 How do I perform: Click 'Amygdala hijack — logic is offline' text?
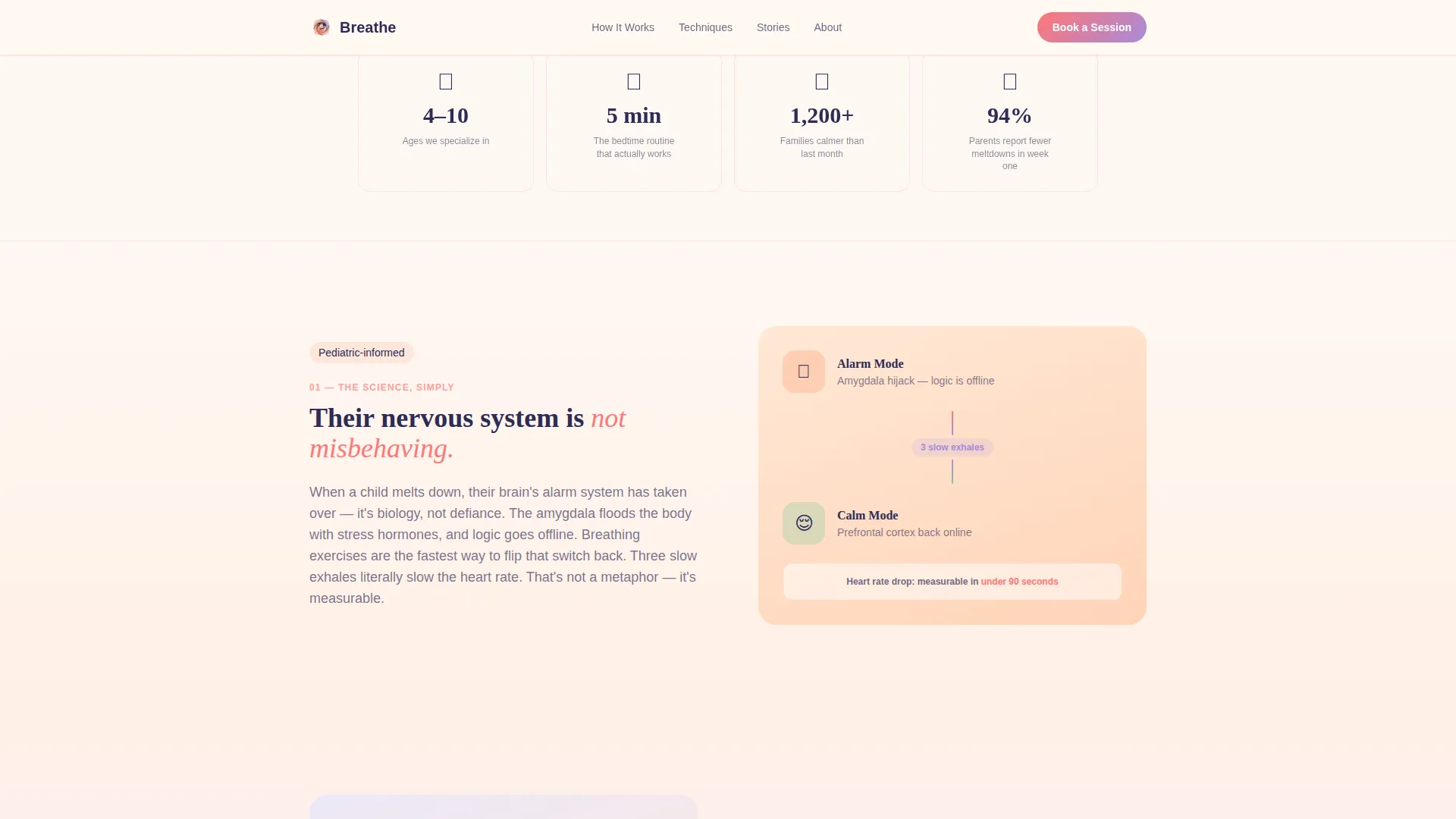(x=915, y=381)
